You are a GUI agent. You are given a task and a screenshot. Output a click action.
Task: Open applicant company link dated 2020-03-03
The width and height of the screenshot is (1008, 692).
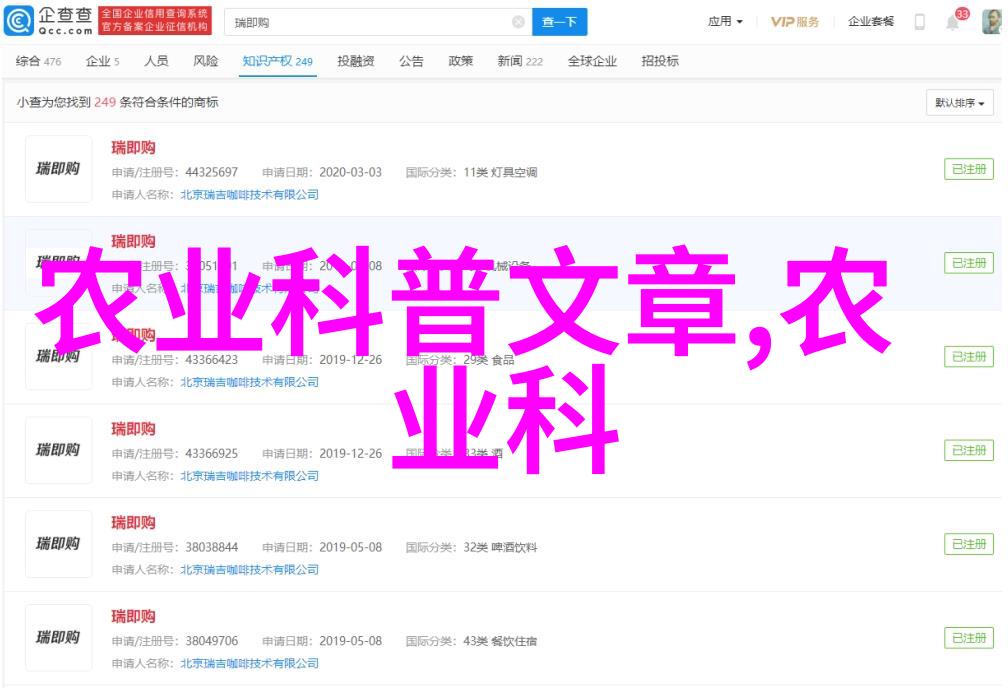(x=249, y=194)
